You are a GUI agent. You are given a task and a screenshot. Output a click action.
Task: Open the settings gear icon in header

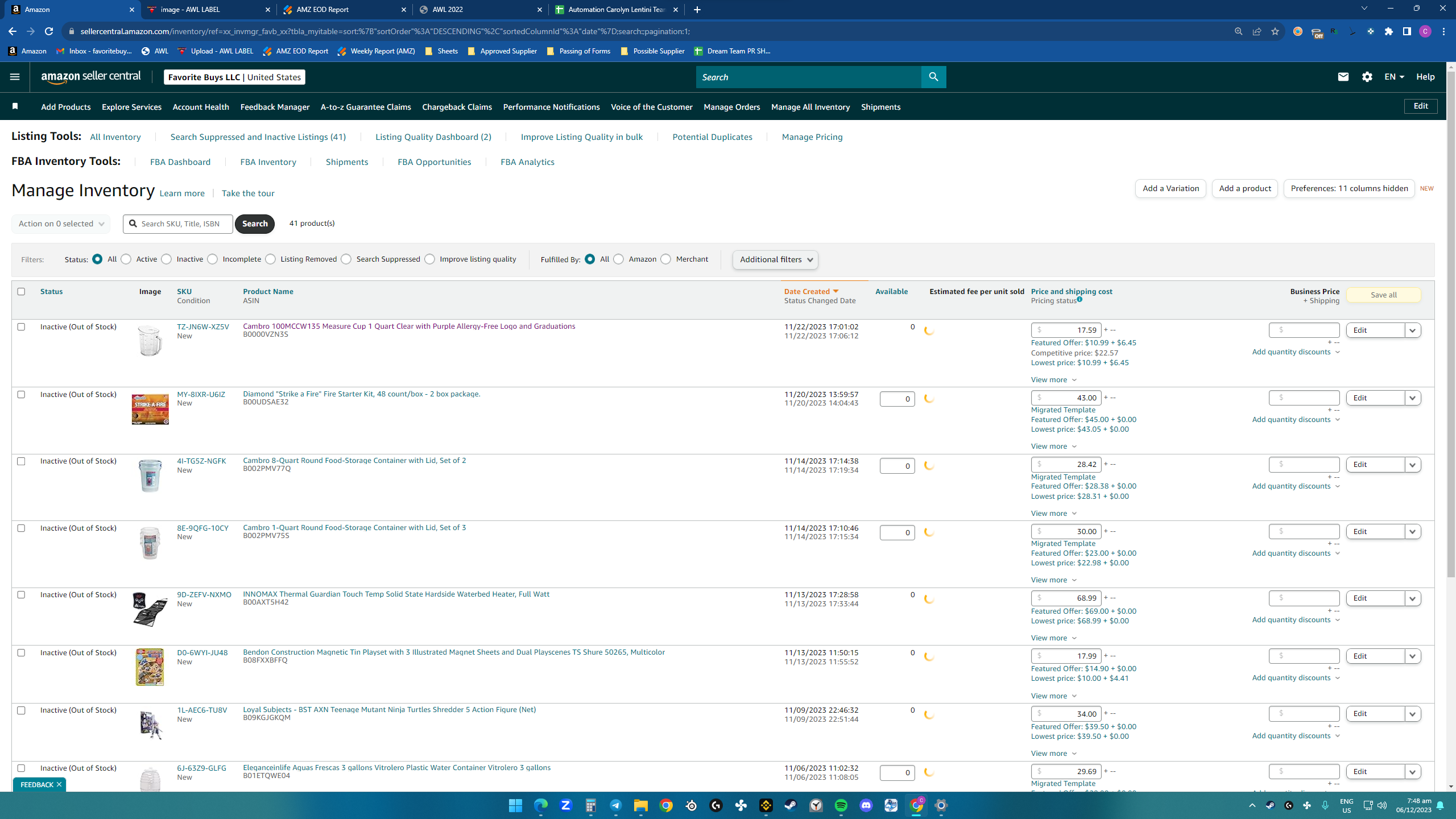coord(1367,77)
